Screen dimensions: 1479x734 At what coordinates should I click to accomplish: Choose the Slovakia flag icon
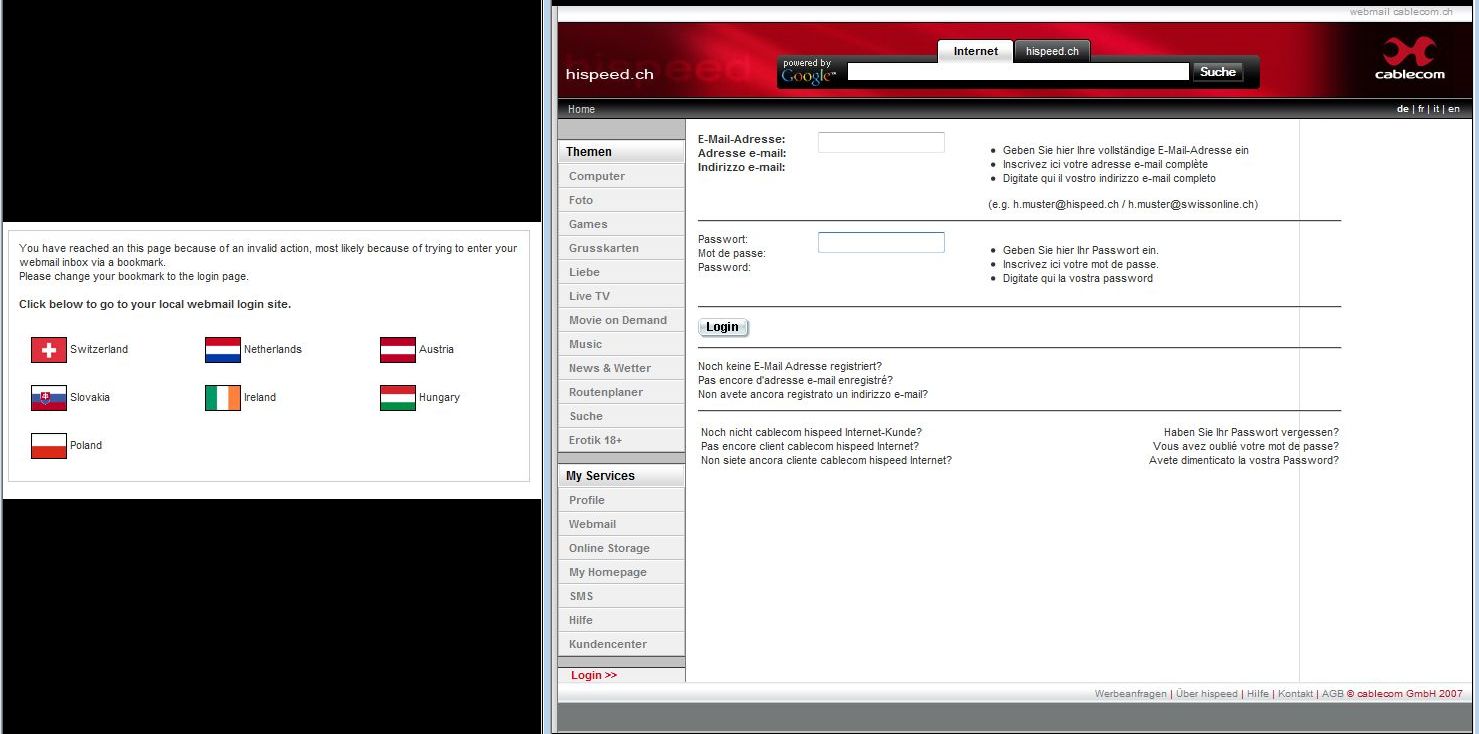pyautogui.click(x=49, y=398)
